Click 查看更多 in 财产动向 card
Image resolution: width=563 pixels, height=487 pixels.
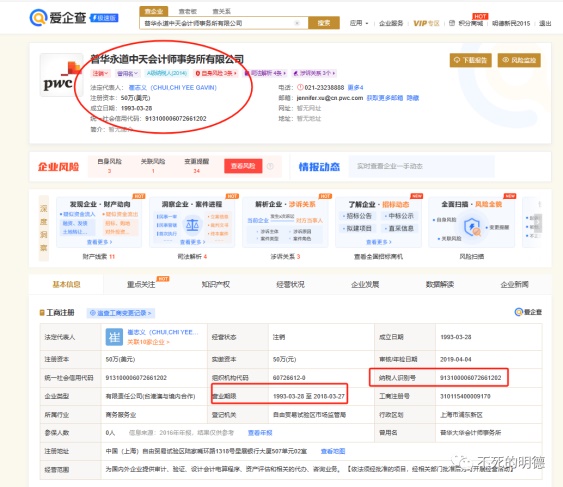[99, 242]
